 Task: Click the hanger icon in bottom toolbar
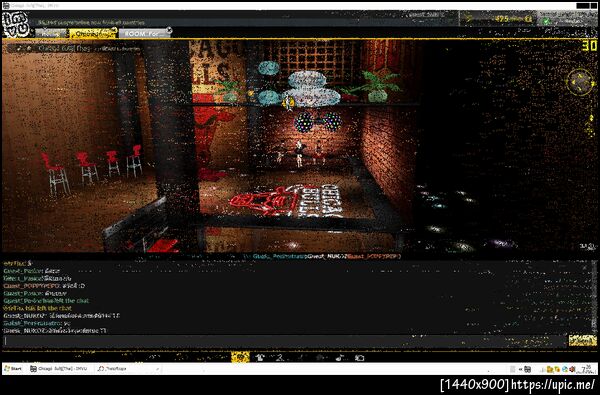(280, 357)
